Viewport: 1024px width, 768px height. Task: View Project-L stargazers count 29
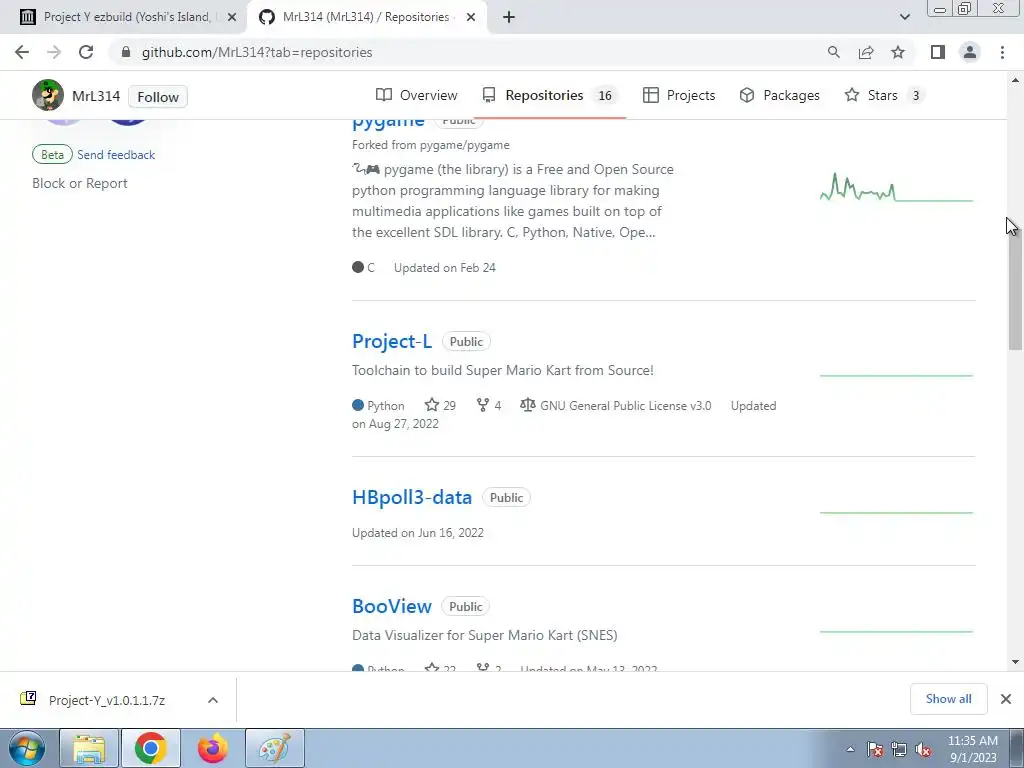(440, 406)
